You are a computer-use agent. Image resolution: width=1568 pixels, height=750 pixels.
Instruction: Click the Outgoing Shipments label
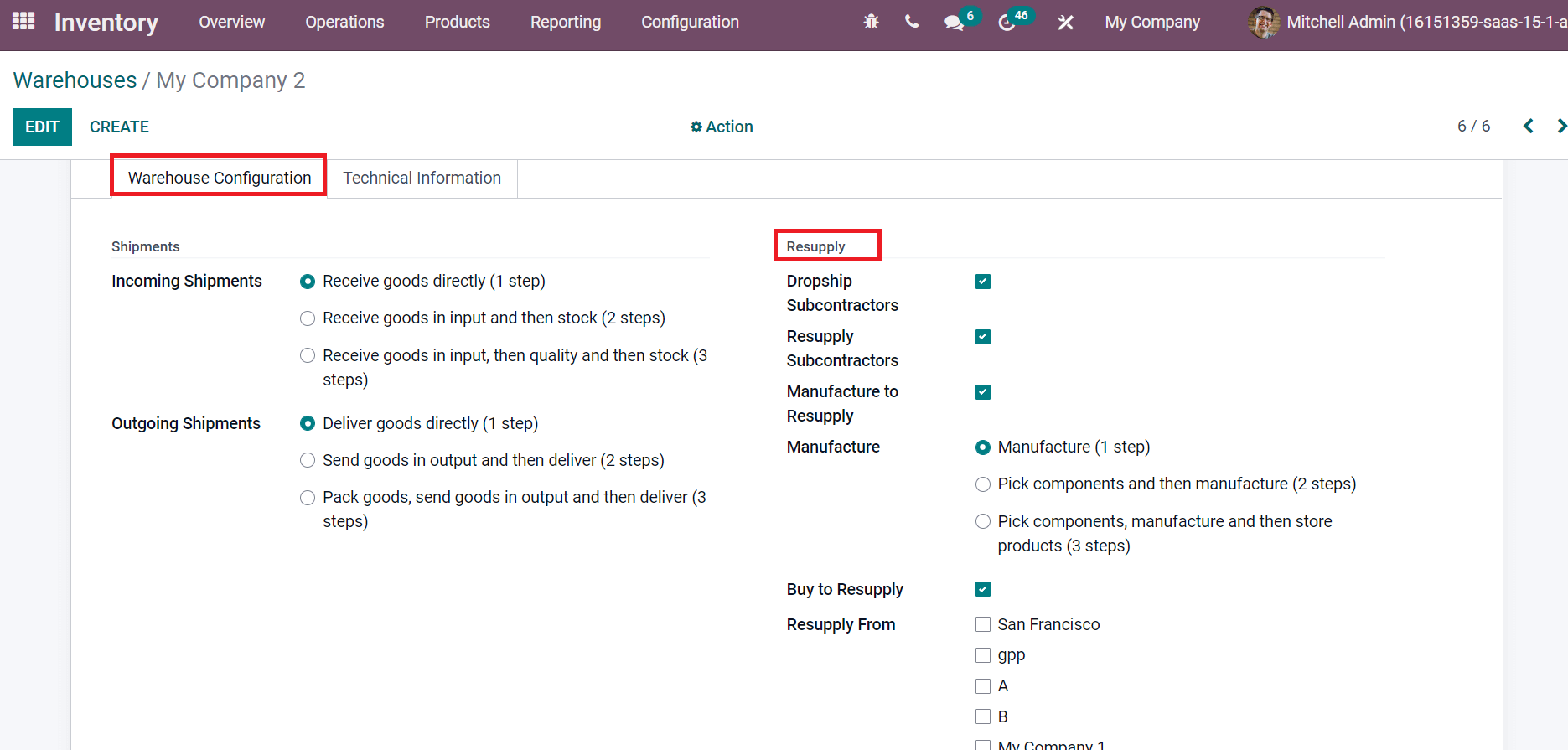point(186,423)
